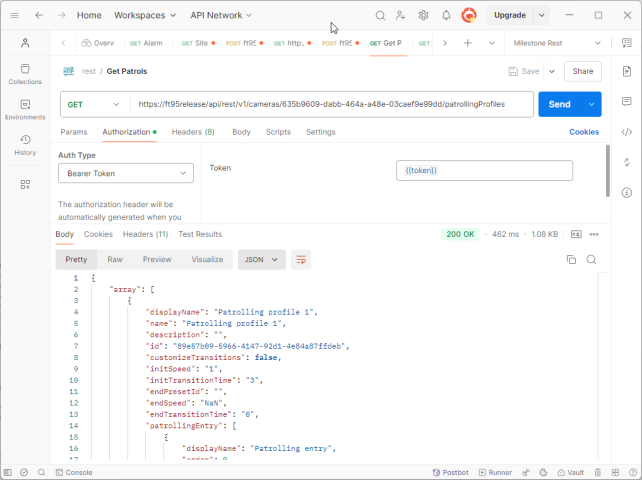Open Settings gear in top bar
This screenshot has width=642, height=480.
(x=424, y=16)
